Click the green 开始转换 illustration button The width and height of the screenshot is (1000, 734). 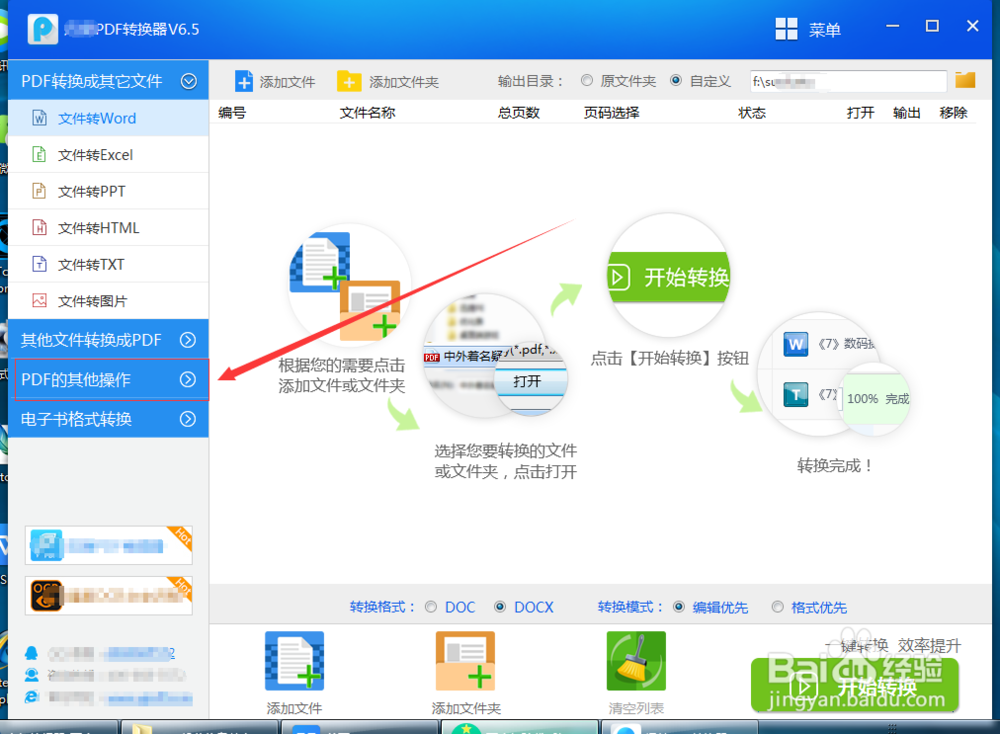tap(668, 277)
